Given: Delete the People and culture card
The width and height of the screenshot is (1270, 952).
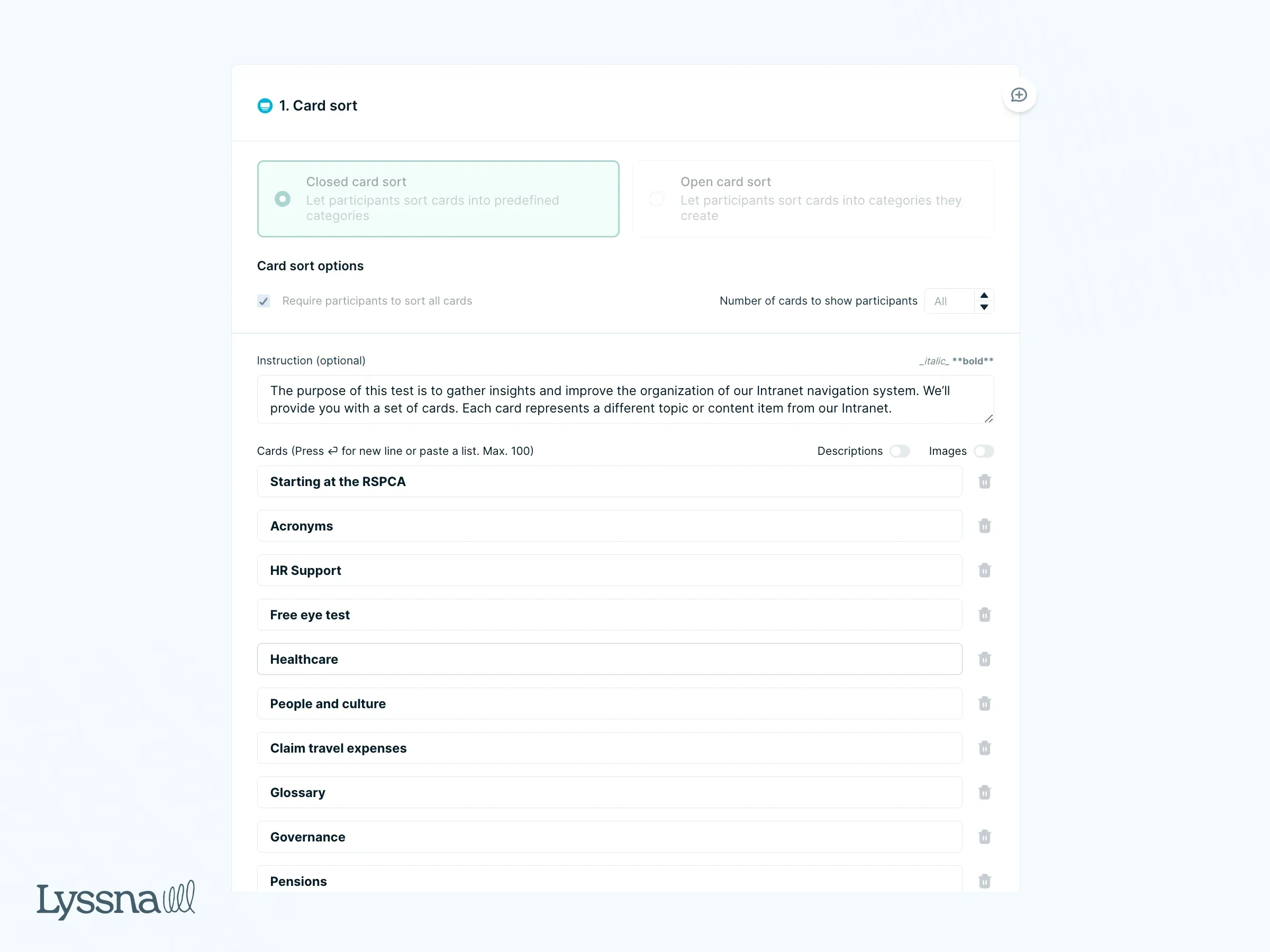Looking at the screenshot, I should 984,703.
